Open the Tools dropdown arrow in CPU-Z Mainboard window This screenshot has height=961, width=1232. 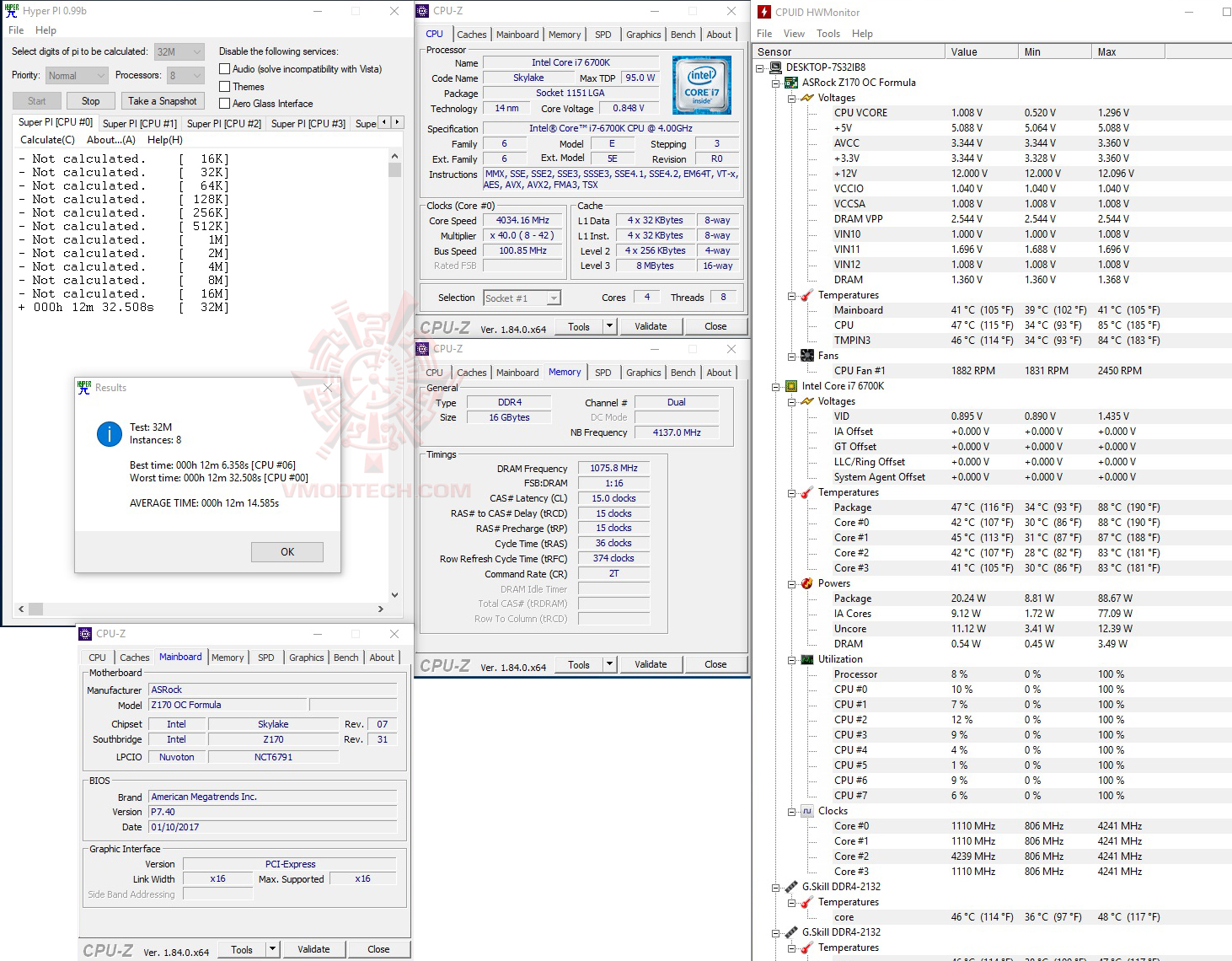(273, 949)
